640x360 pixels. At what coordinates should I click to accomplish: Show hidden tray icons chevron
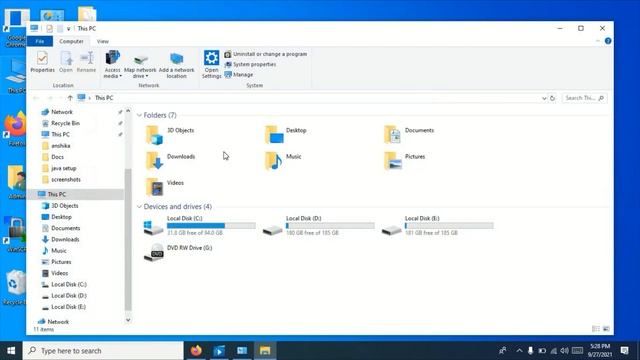pyautogui.click(x=519, y=351)
